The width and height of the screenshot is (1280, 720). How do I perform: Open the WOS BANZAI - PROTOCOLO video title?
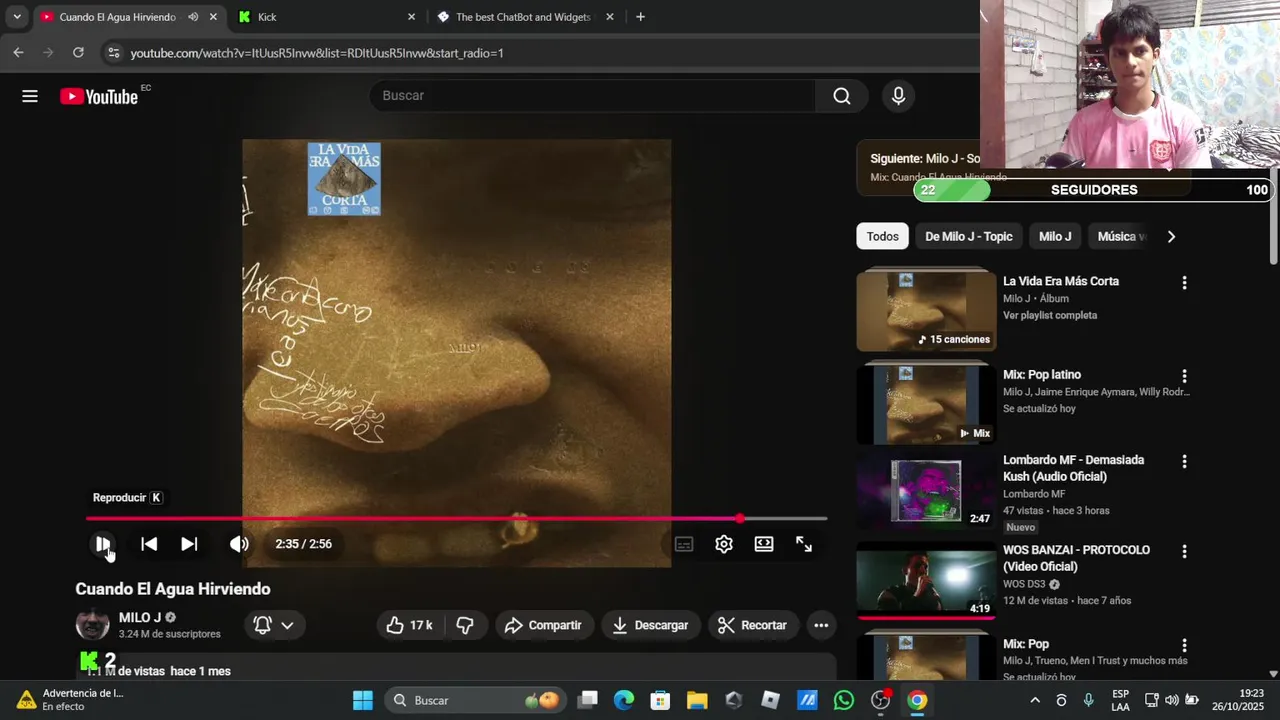pyautogui.click(x=1076, y=558)
